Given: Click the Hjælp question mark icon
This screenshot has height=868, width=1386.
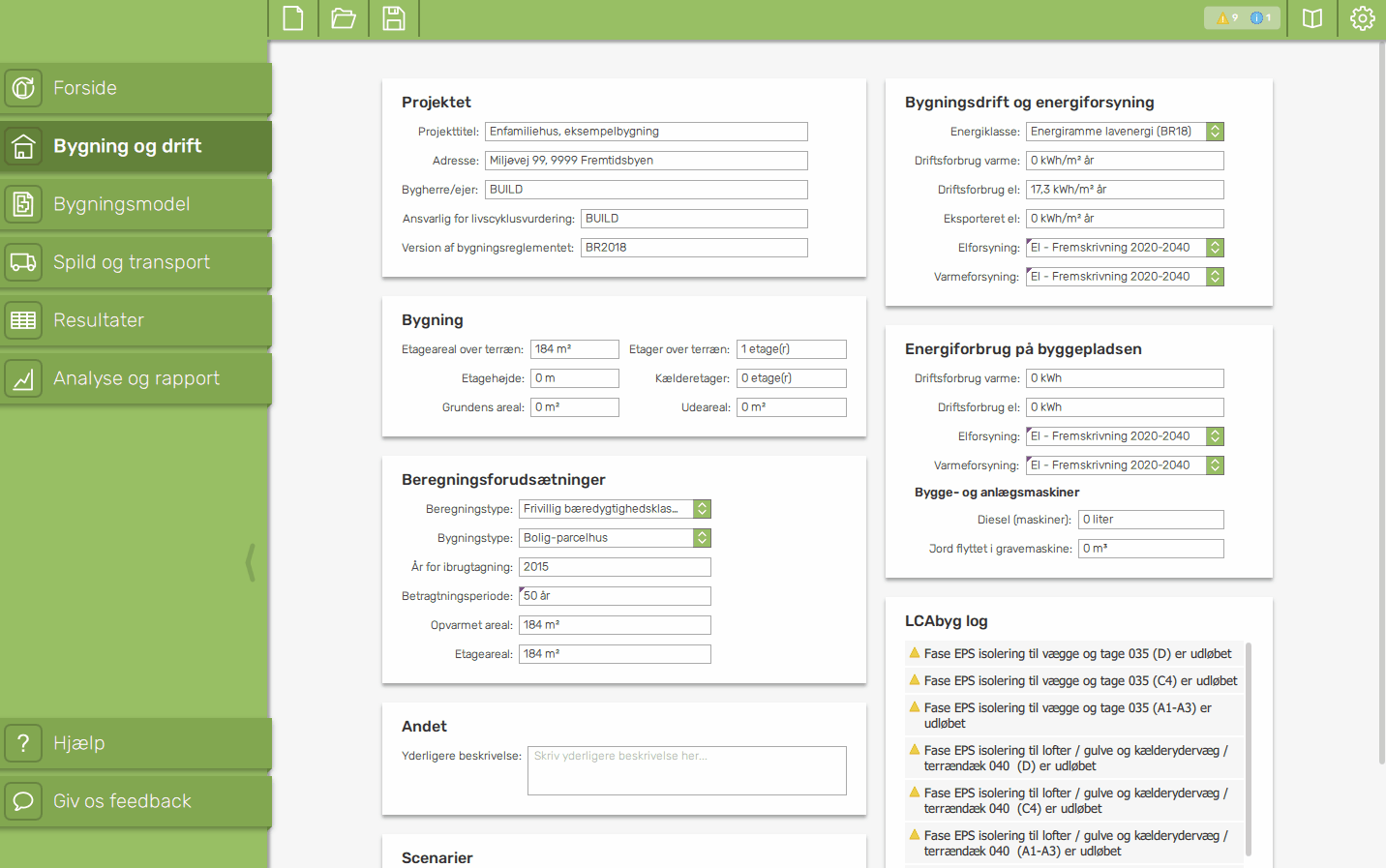Looking at the screenshot, I should (x=23, y=743).
